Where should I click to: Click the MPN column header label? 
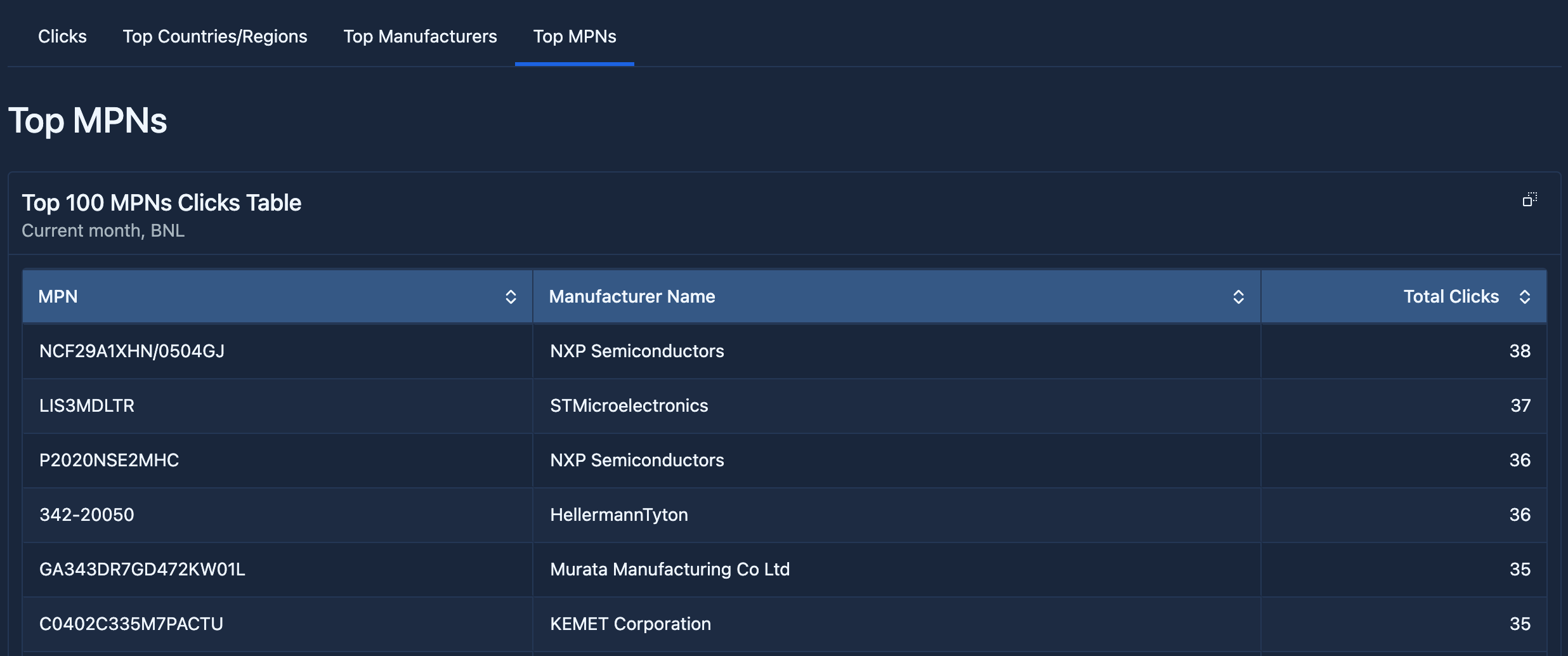58,297
